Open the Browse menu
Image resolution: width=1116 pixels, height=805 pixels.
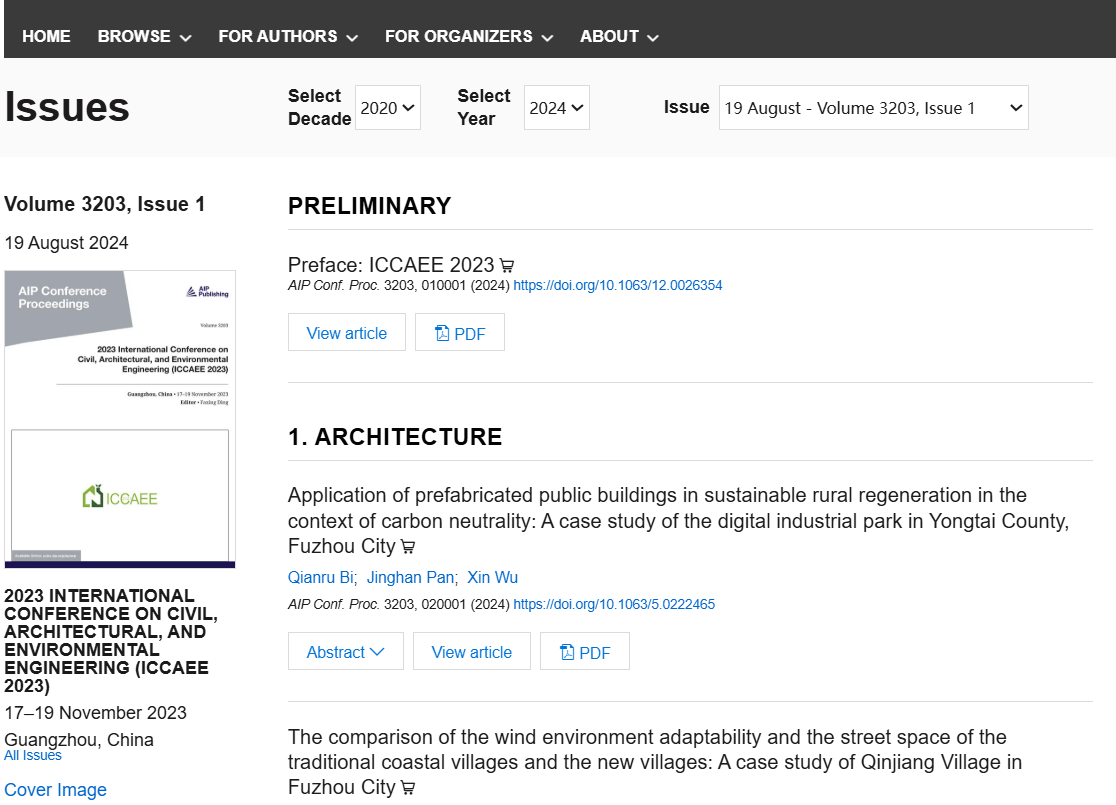[x=144, y=36]
